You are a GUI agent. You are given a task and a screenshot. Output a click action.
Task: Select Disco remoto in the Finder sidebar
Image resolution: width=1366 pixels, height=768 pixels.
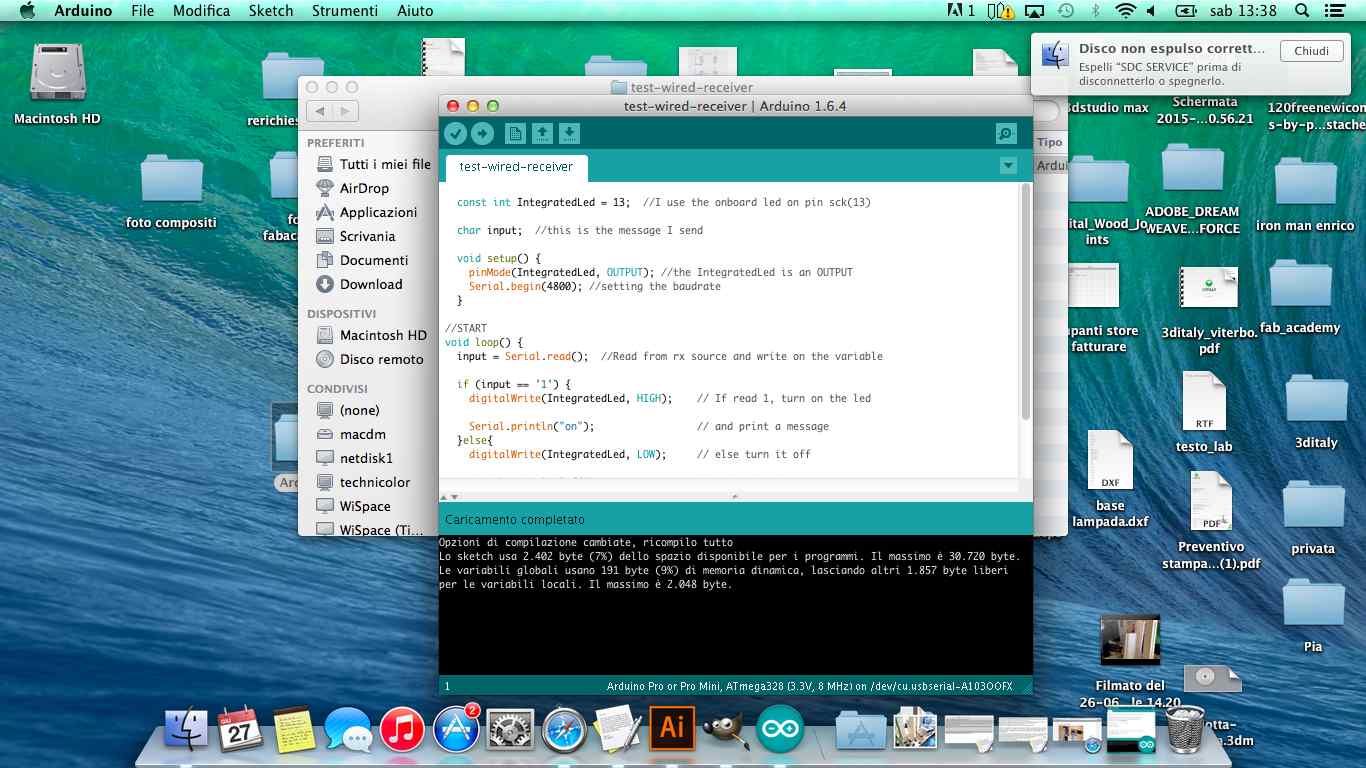point(368,359)
